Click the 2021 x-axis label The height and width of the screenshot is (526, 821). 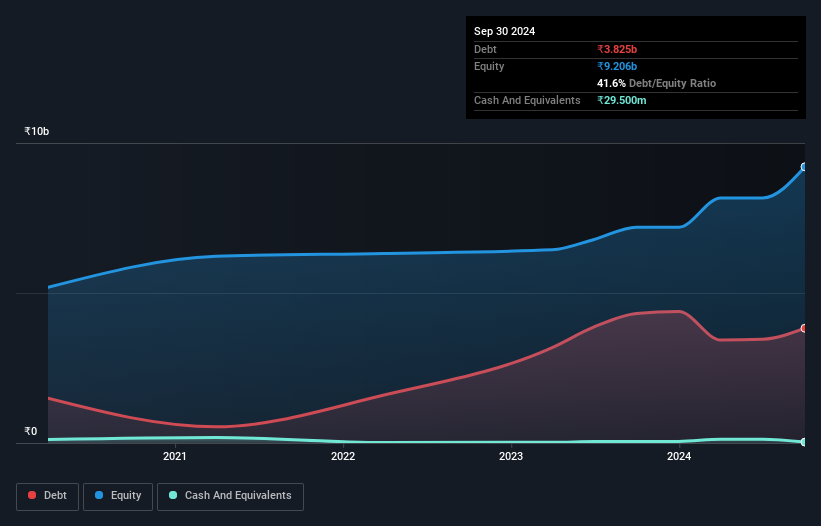(x=174, y=456)
